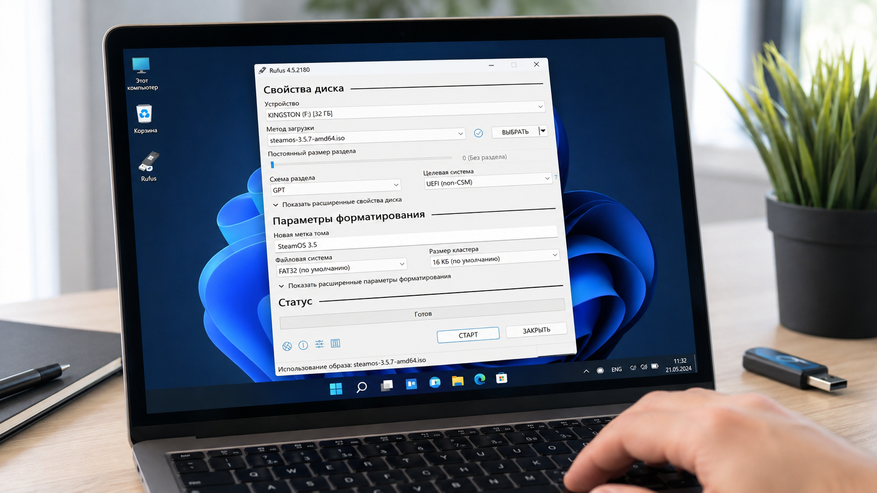Close the Rufus window
This screenshot has height=493, width=877.
coord(536,64)
